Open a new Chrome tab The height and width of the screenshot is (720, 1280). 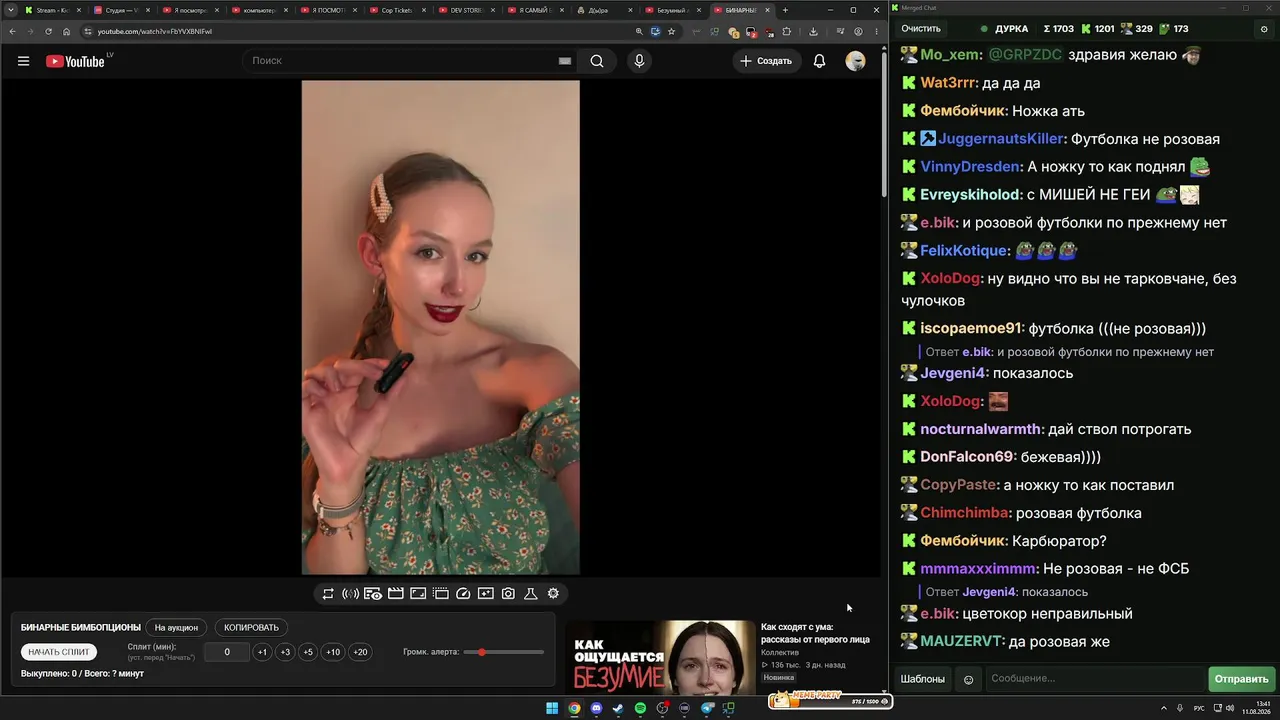(x=785, y=10)
